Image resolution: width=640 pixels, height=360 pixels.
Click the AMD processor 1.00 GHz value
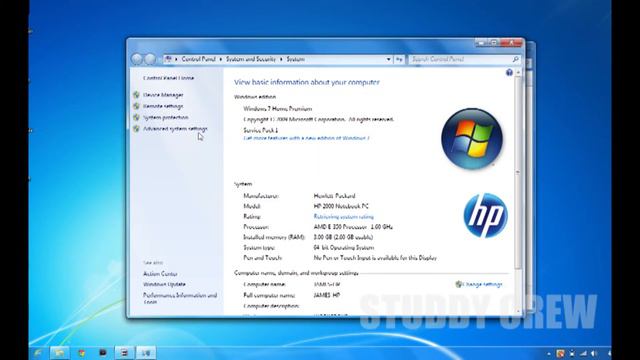point(353,227)
